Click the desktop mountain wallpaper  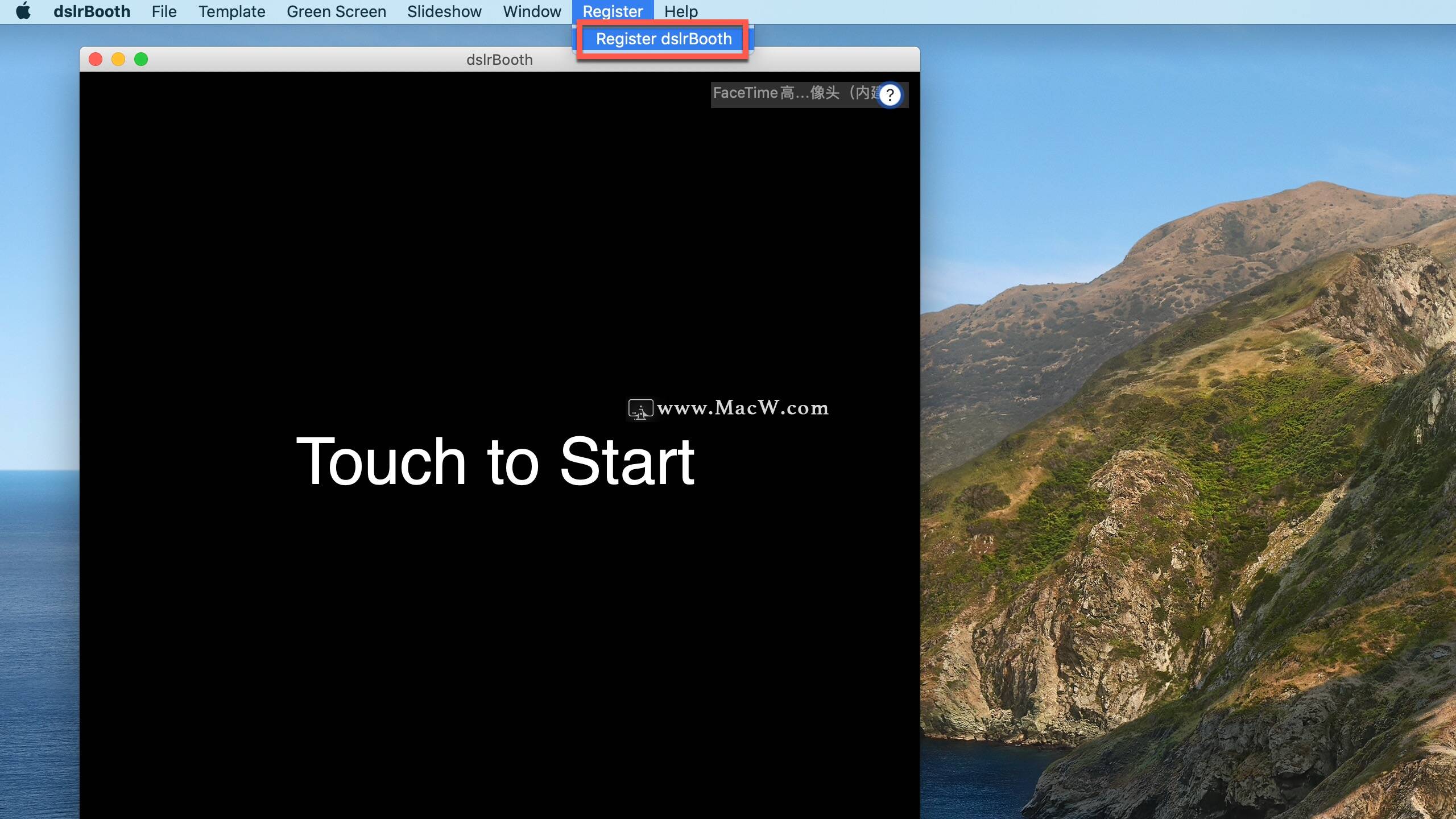pos(1194,455)
